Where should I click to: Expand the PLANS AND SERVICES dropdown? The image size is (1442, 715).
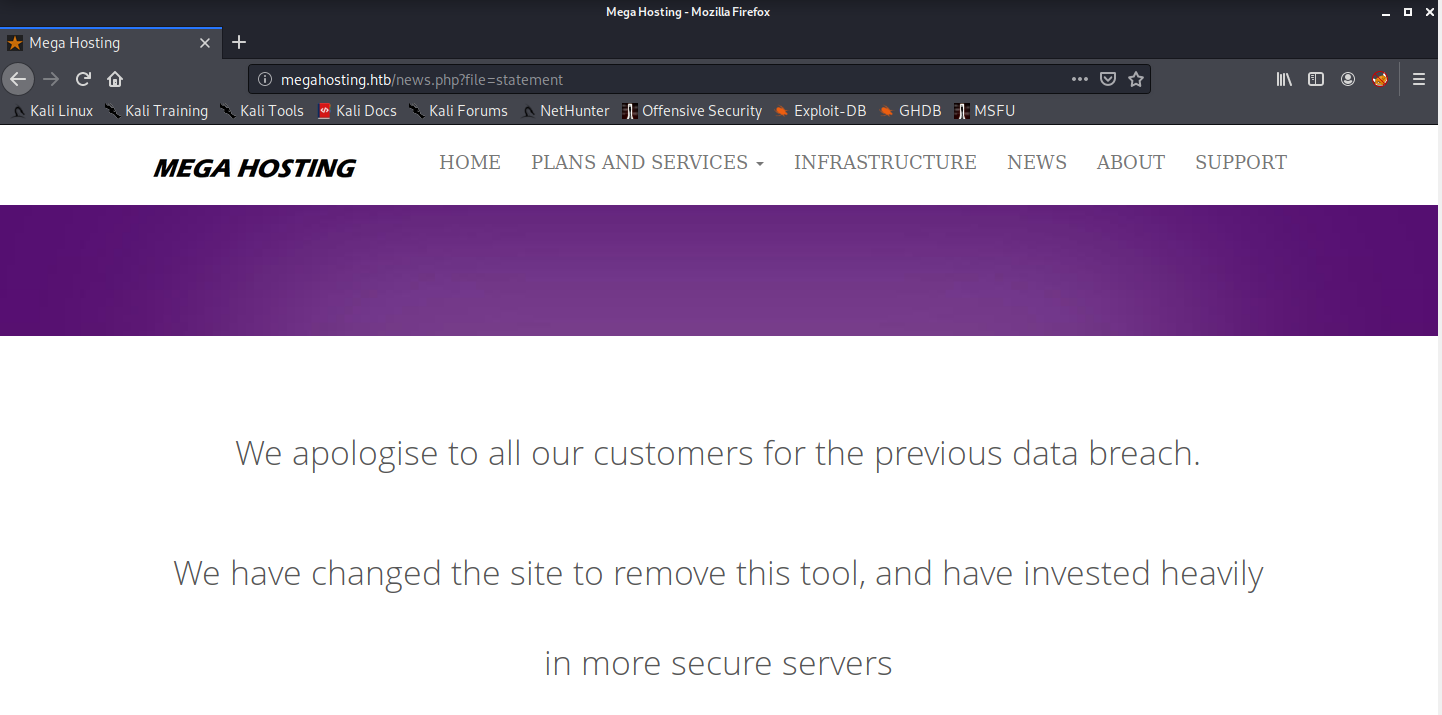647,162
